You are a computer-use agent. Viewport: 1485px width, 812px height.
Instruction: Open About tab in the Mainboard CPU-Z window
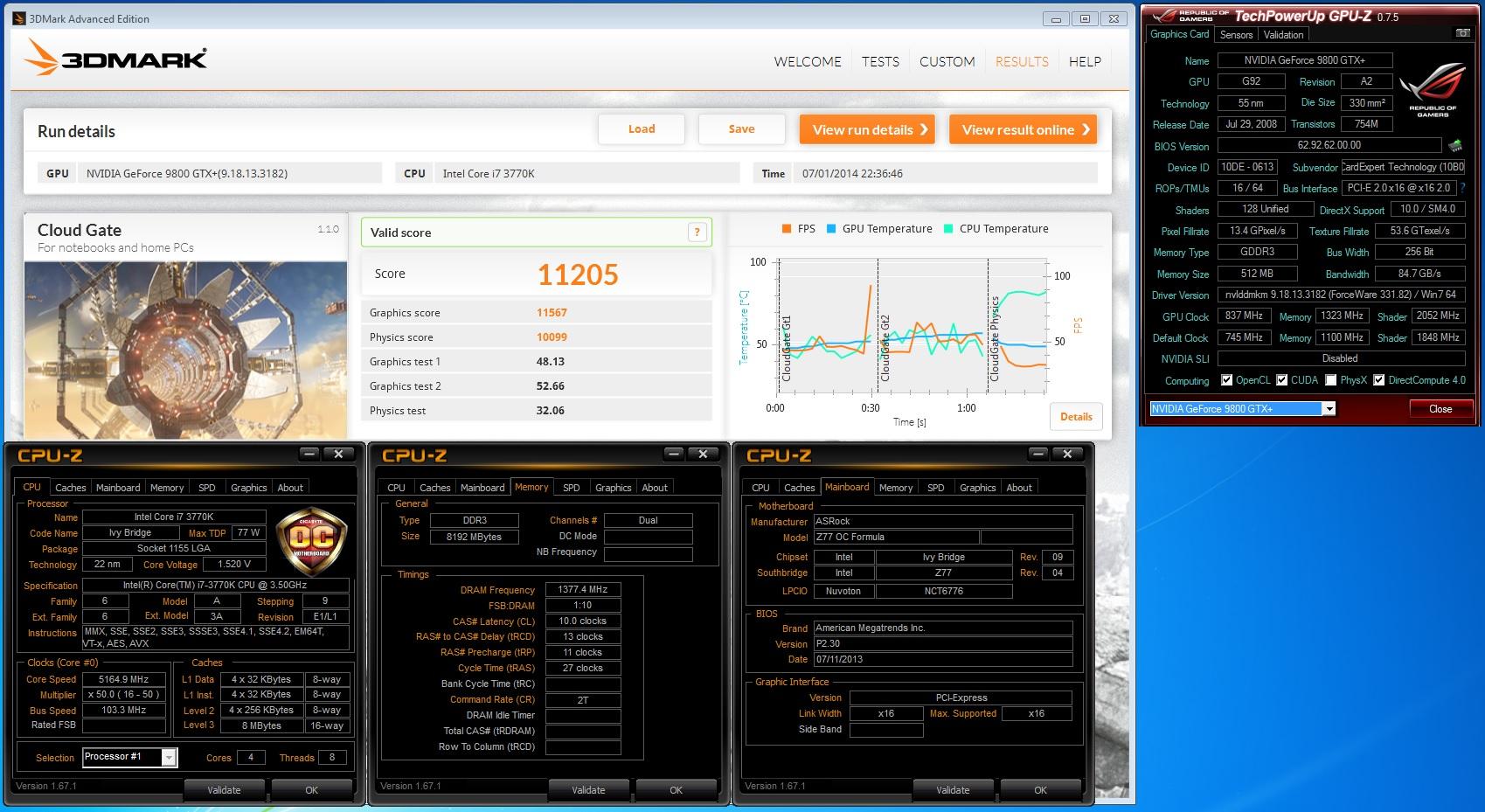[x=1019, y=488]
